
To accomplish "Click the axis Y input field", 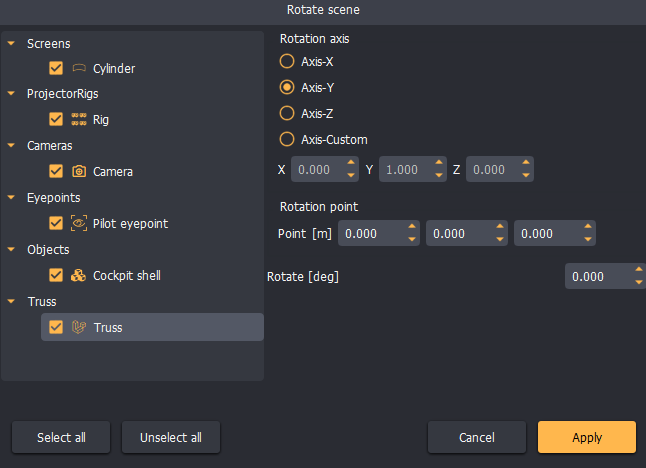I will coord(412,169).
